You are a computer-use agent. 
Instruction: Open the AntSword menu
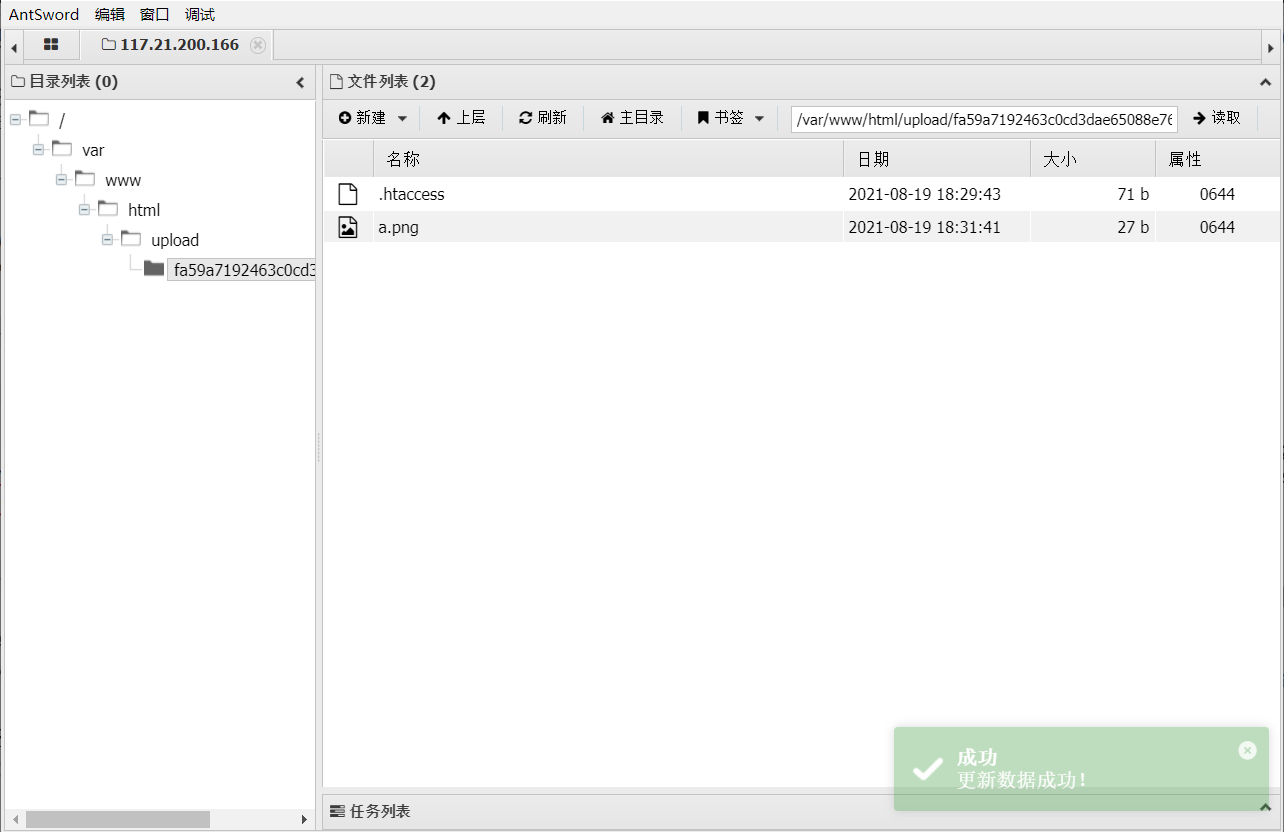click(x=44, y=14)
